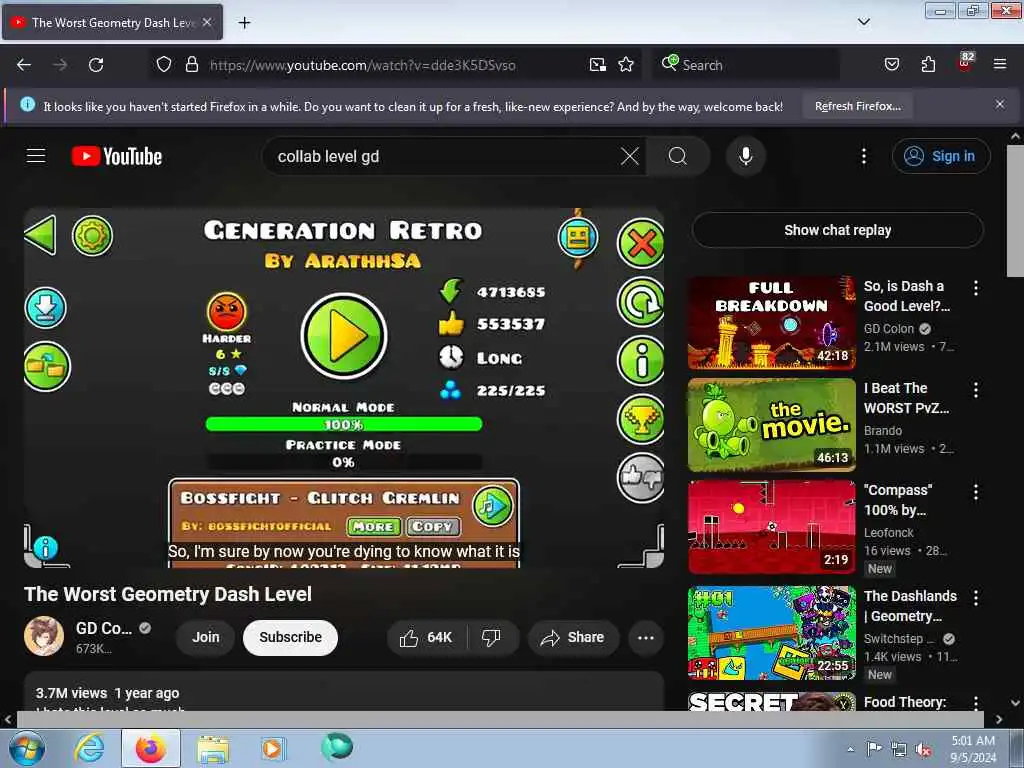This screenshot has width=1024, height=768.
Task: Click the Join button
Action: click(x=206, y=637)
